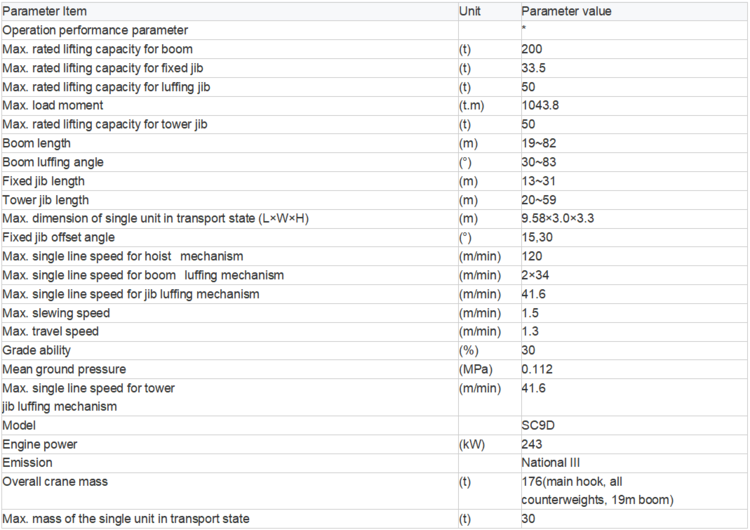Select Fixed jib offset angle label
The width and height of the screenshot is (750, 530).
(58, 237)
